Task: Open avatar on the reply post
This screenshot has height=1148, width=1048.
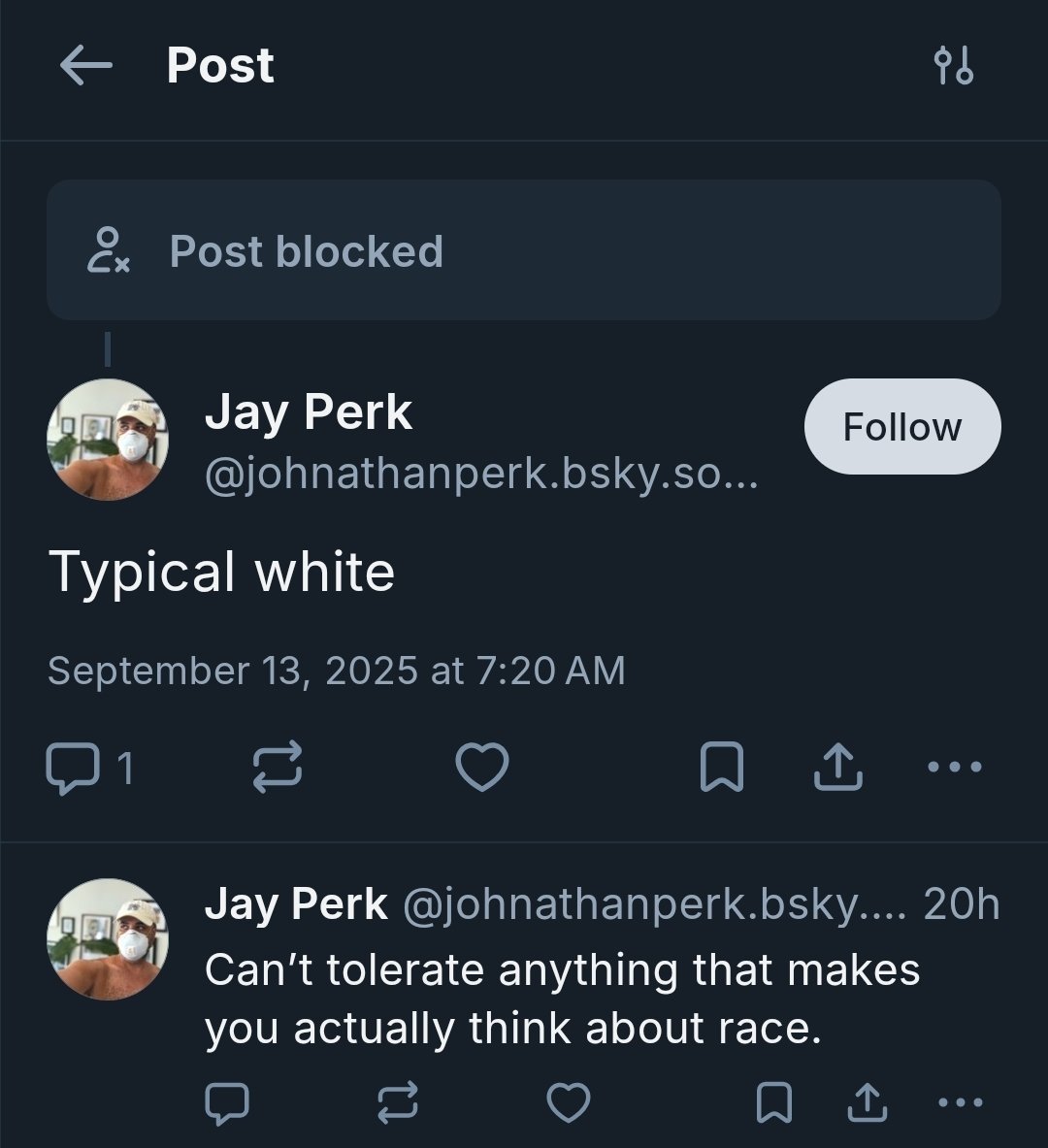Action: (108, 939)
